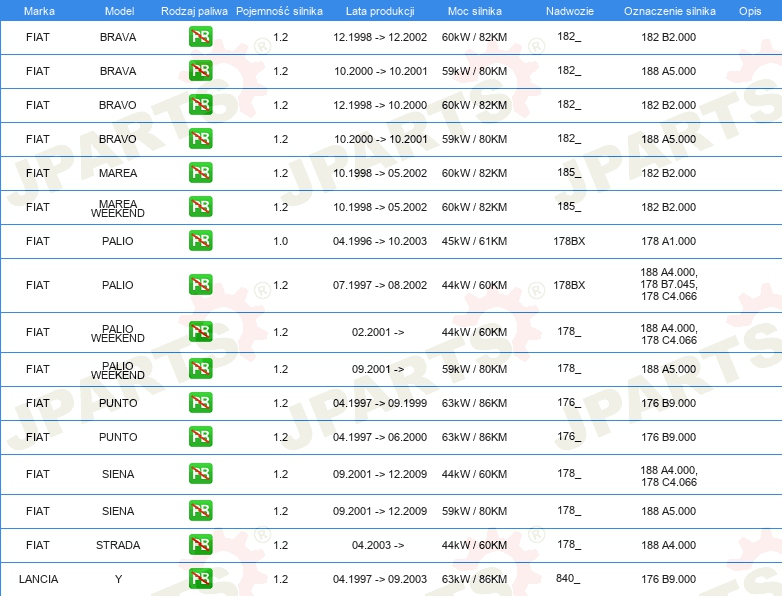The image size is (782, 596).
Task: Select the Moc silnika column header
Action: pos(475,11)
